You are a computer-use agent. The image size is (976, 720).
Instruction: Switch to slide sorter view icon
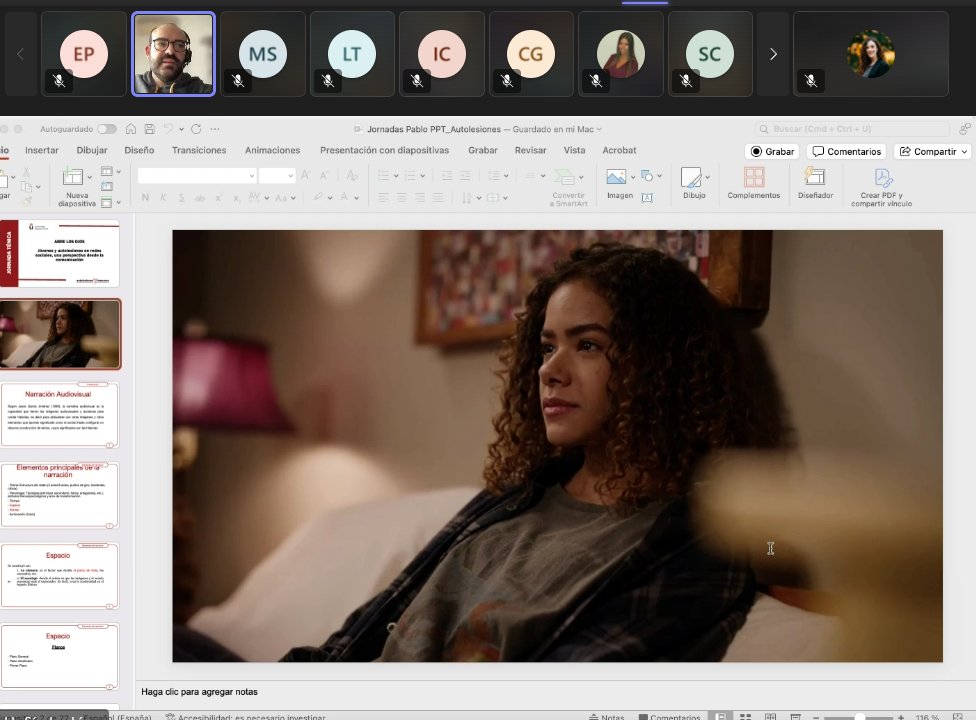746,716
